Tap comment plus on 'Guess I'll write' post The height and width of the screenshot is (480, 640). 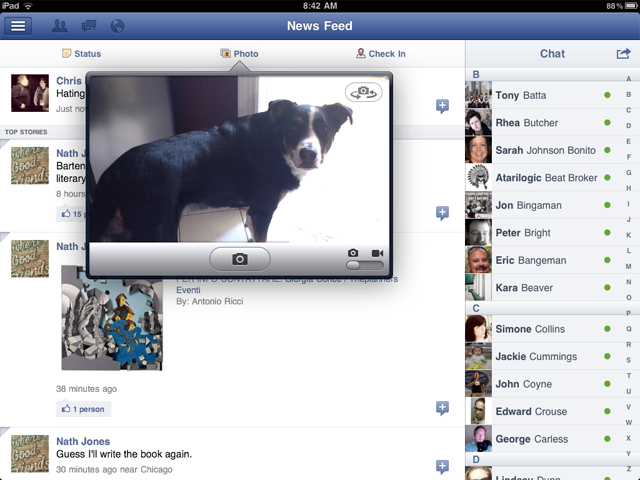click(442, 467)
